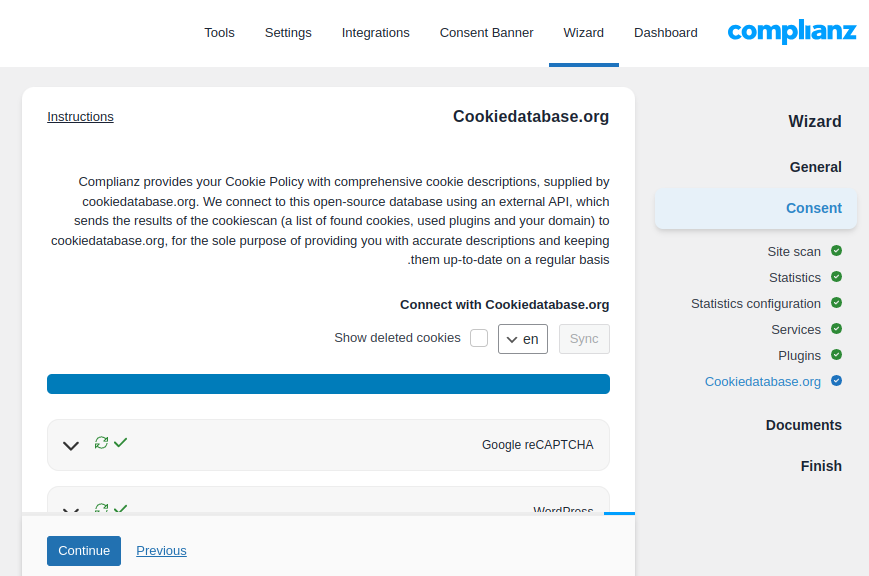
Task: Open the Statistics configuration step
Action: coord(755,304)
